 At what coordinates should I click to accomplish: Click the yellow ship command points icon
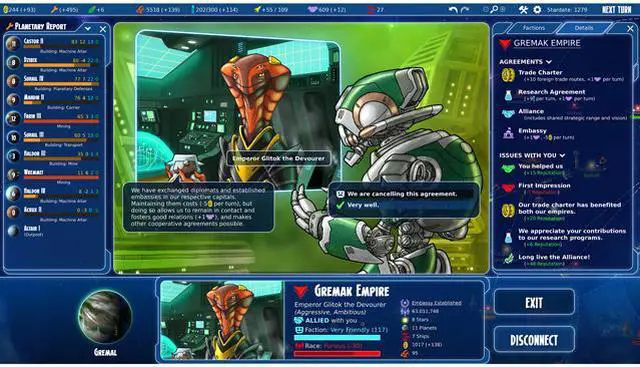[257, 9]
